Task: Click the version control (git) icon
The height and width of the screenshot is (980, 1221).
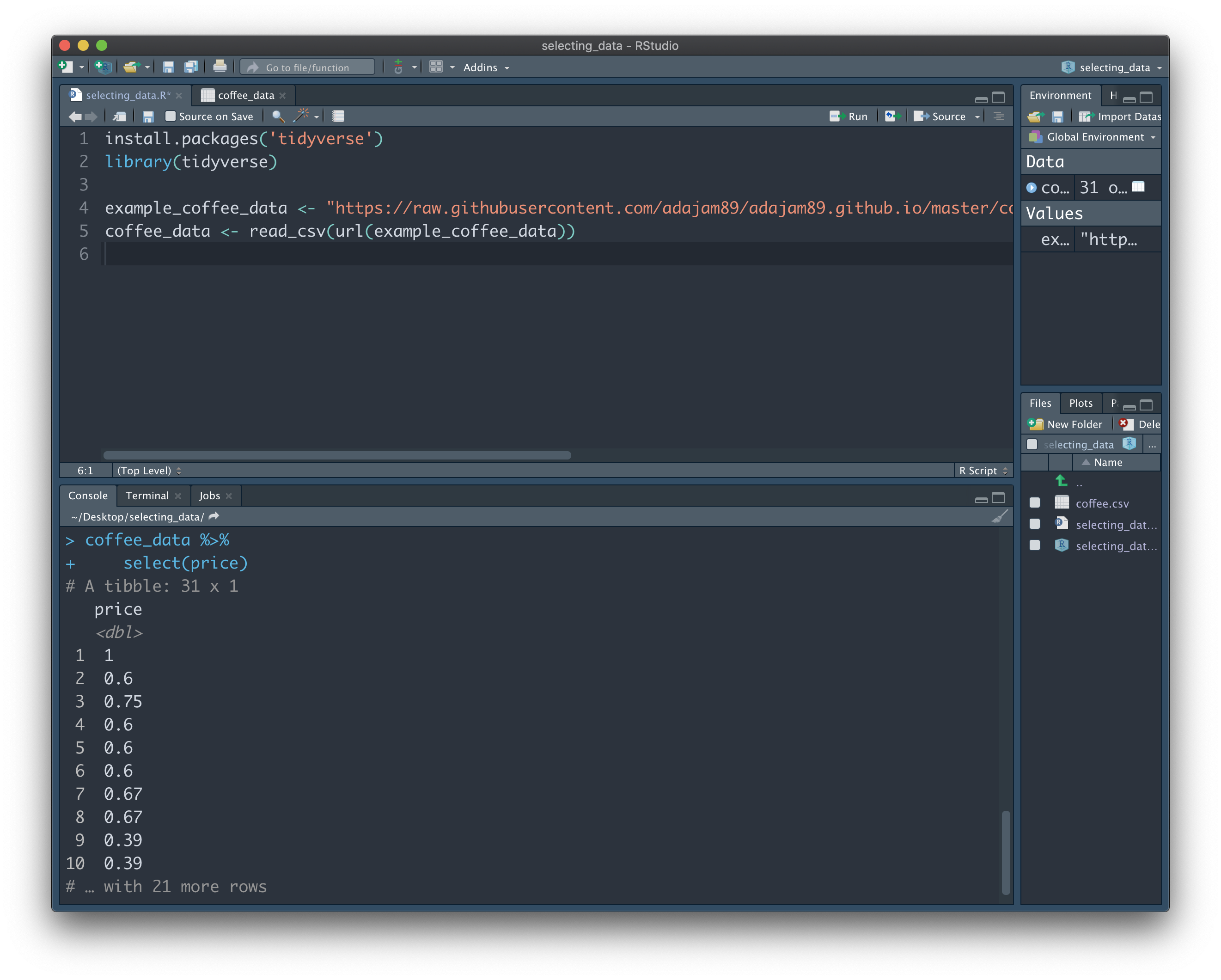Action: [x=398, y=67]
